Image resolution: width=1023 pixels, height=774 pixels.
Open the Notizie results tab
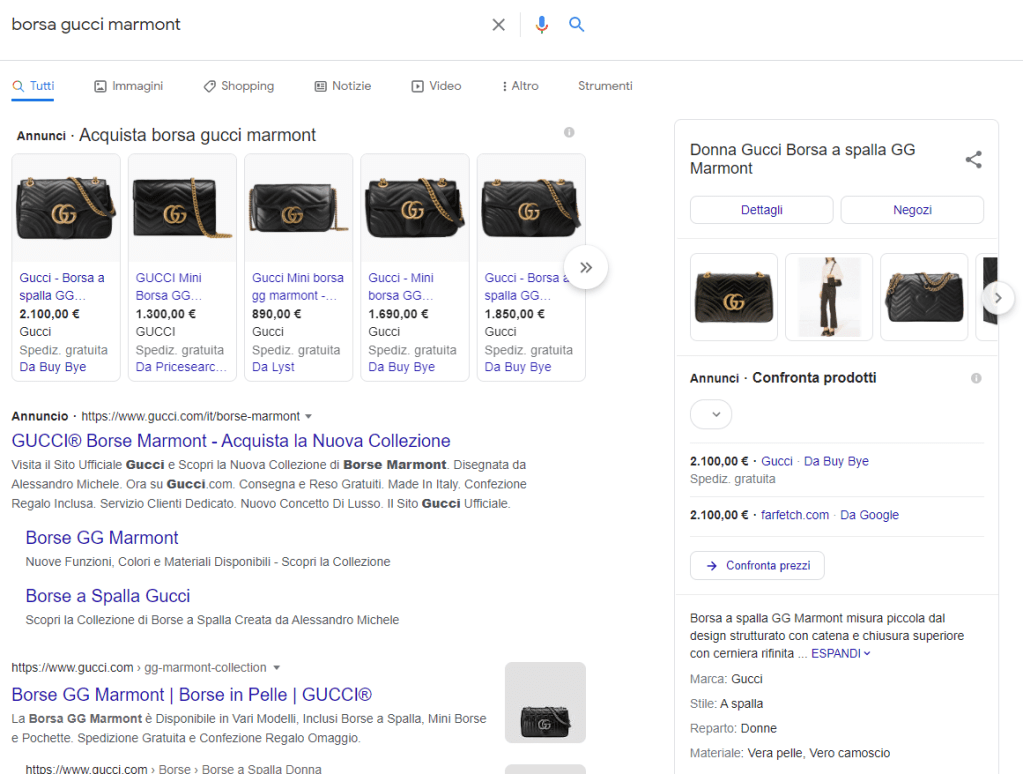[x=342, y=86]
